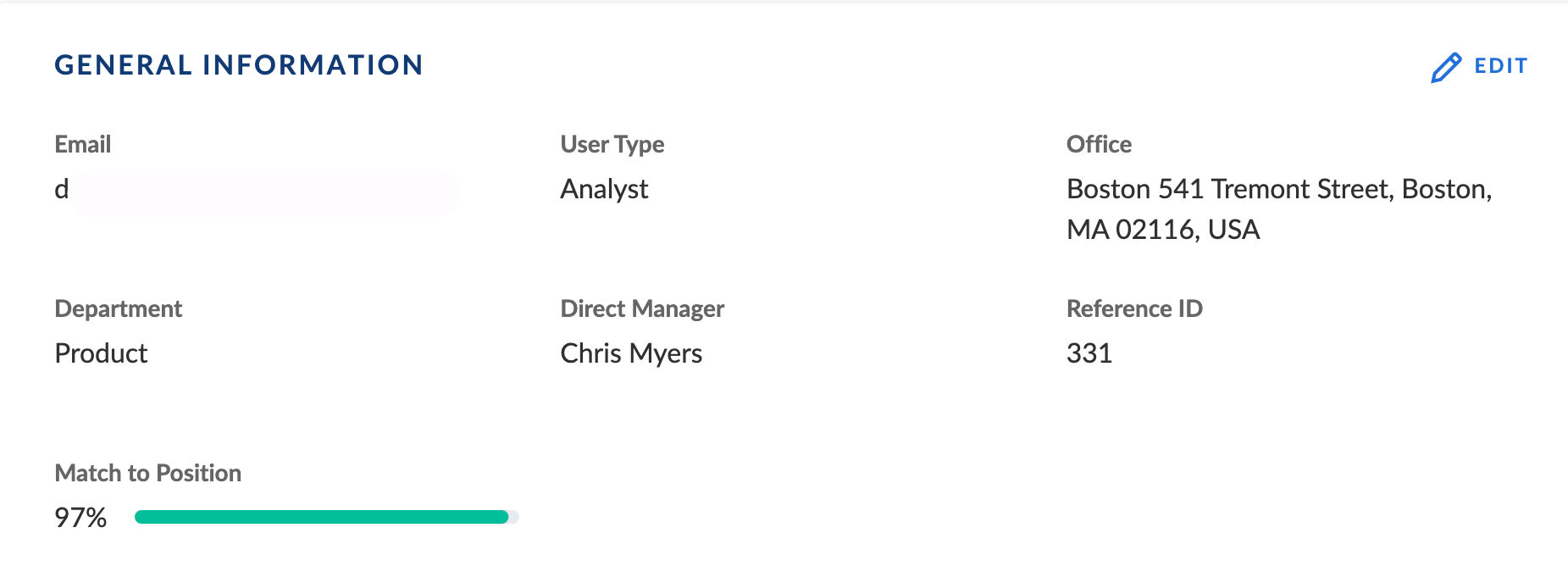Click the green match progress bar
The image size is (1568, 572).
tap(322, 517)
